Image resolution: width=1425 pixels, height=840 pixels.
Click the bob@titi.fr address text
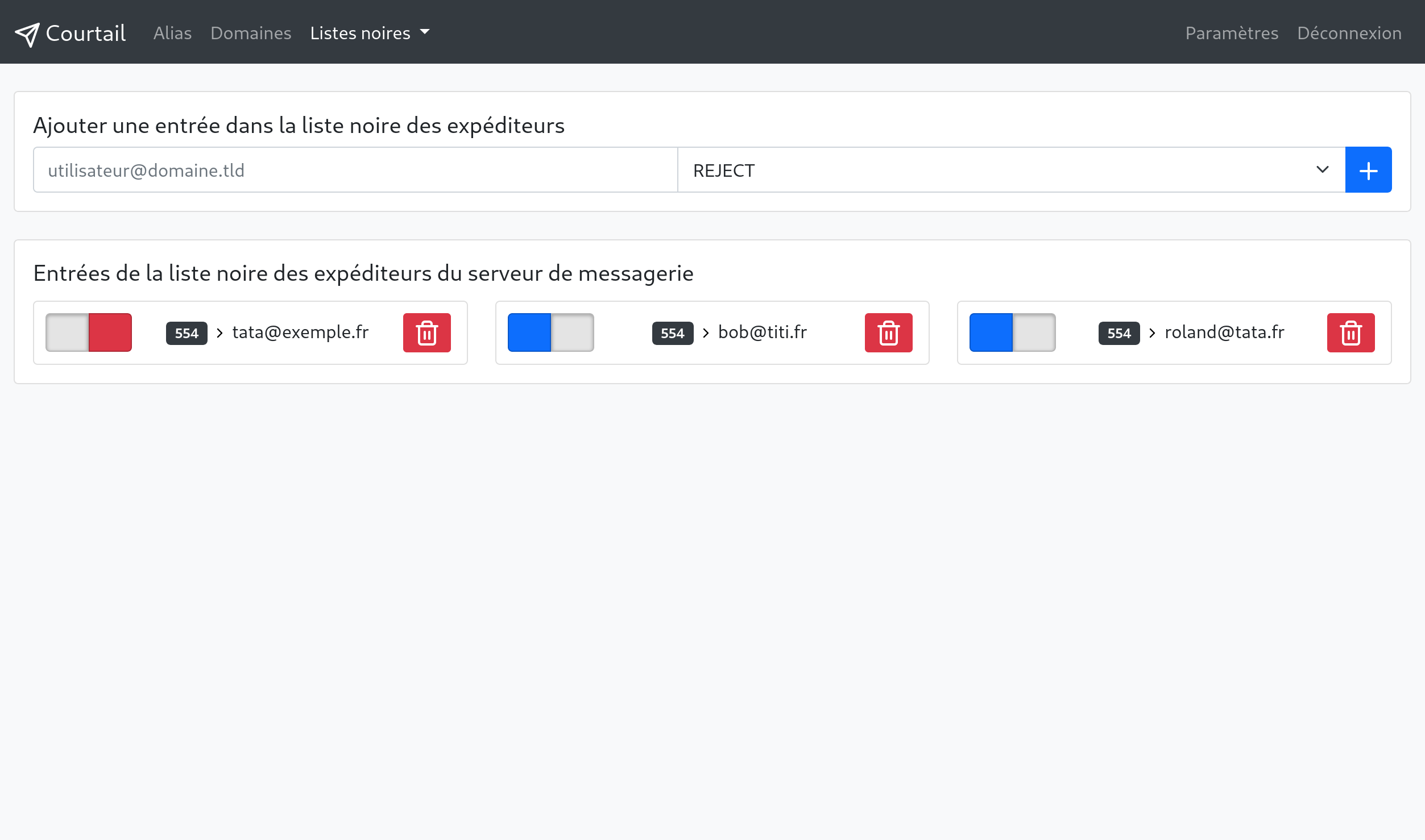(x=763, y=332)
